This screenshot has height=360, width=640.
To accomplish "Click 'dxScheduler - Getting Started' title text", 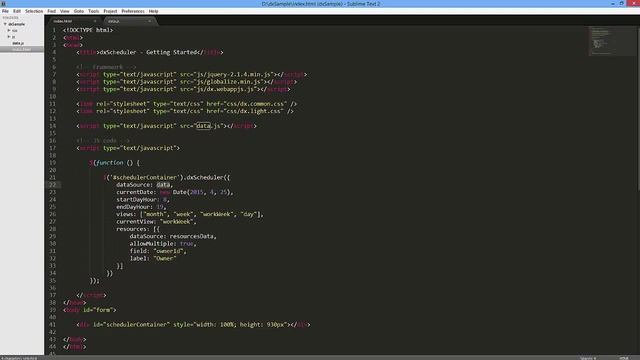I will tap(149, 52).
